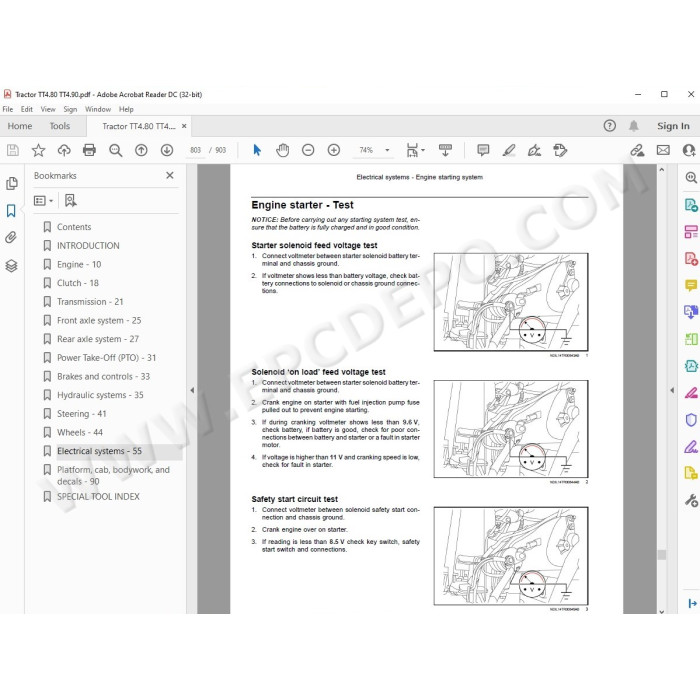Open the Export PDF tool
Viewport: 700px width, 700px height.
click(691, 205)
